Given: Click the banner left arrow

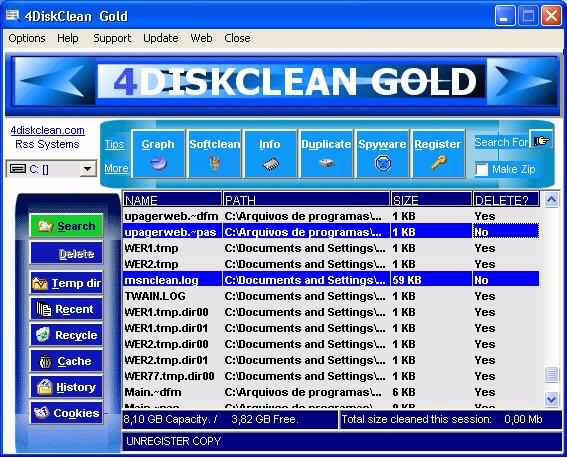Looking at the screenshot, I should 54,81.
